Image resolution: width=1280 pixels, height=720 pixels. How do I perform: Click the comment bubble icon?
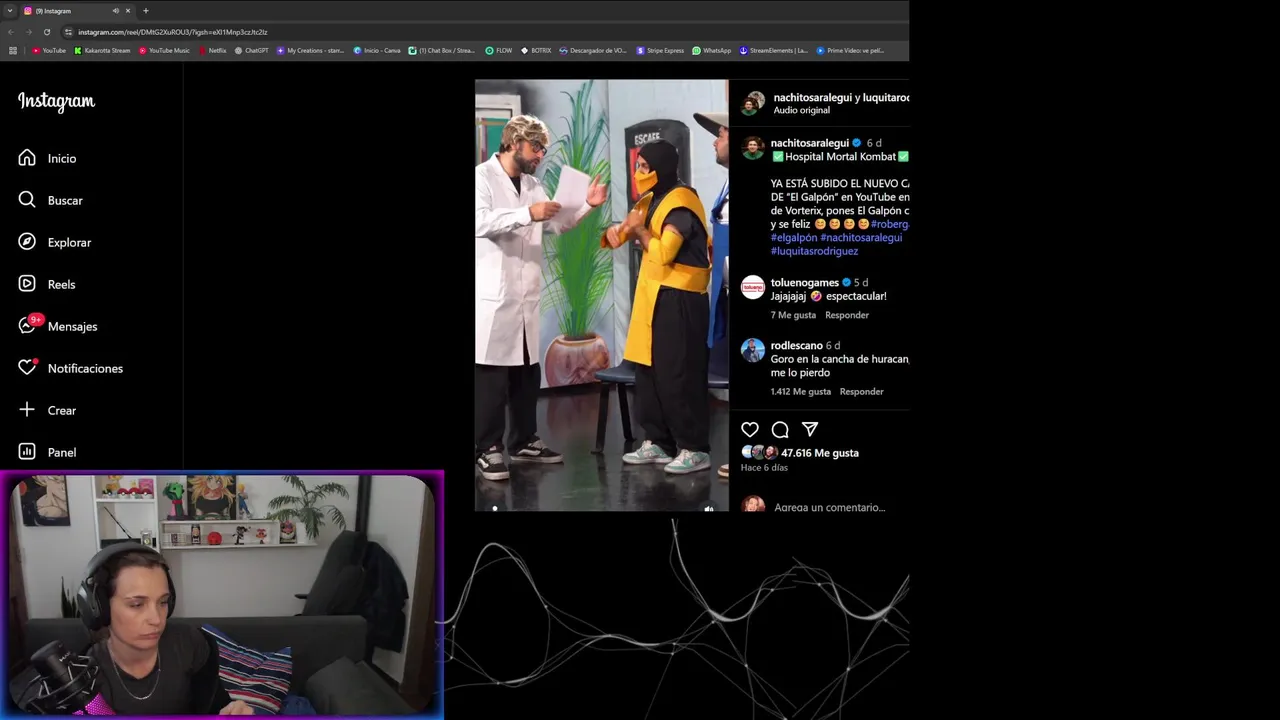click(x=780, y=429)
